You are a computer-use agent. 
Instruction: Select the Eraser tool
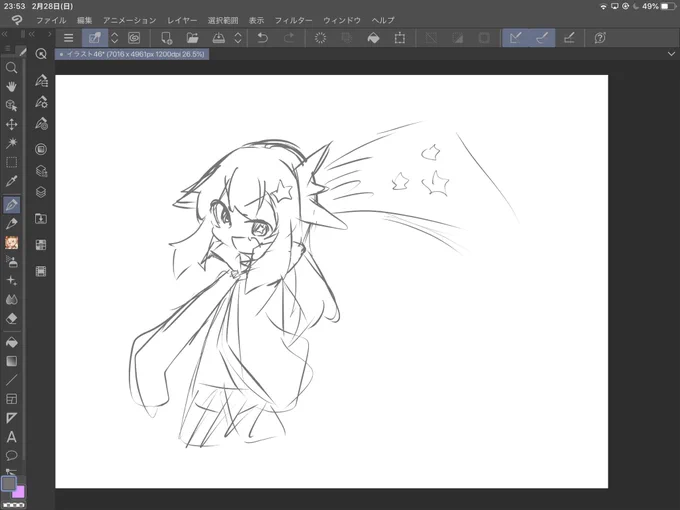pyautogui.click(x=11, y=318)
